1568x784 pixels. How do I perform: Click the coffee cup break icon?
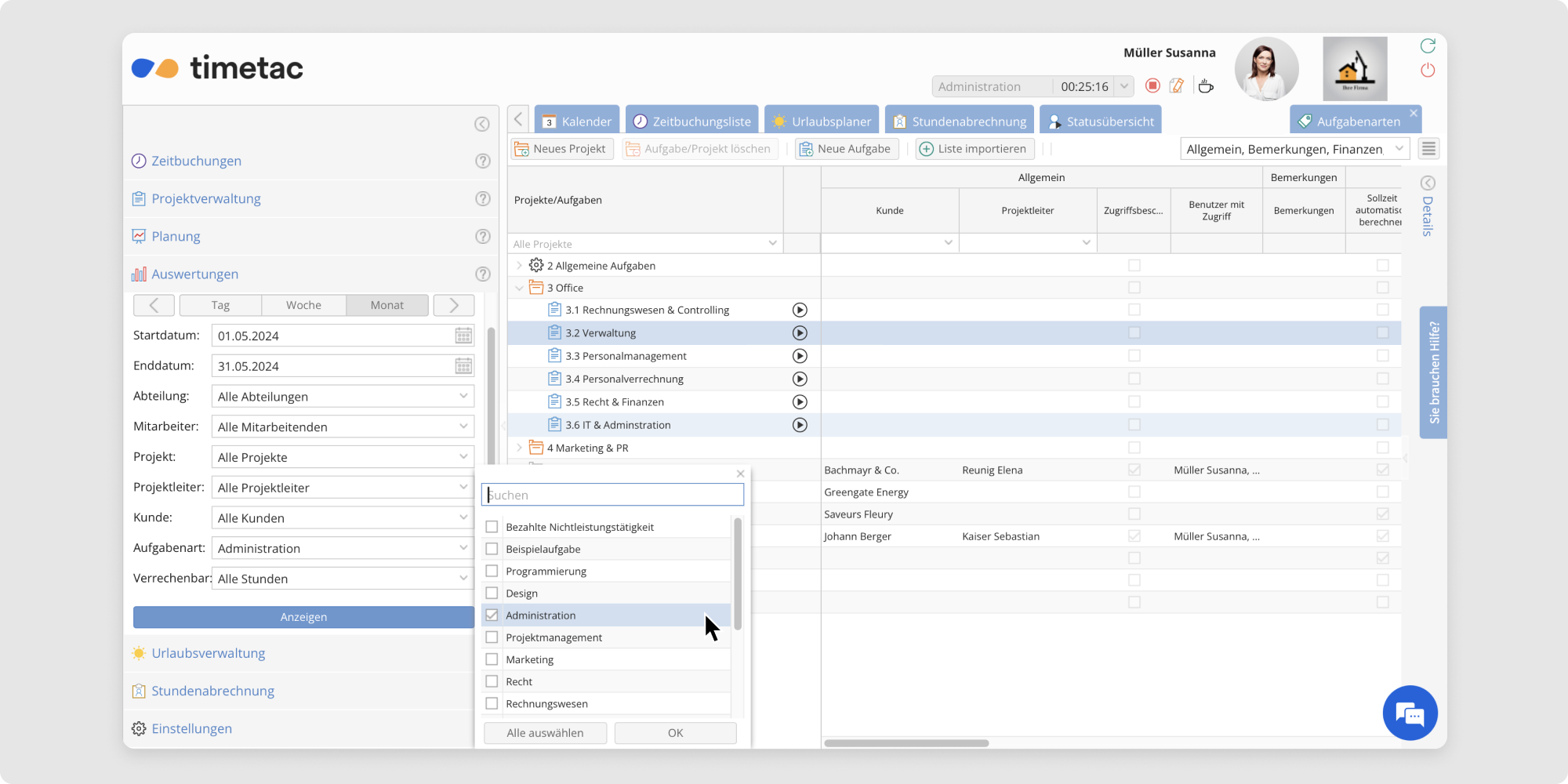point(1206,85)
